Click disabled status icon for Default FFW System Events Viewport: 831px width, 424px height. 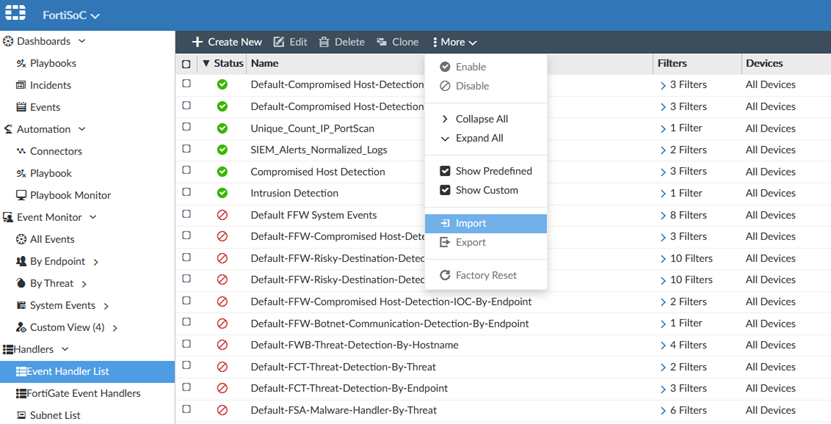[222, 215]
